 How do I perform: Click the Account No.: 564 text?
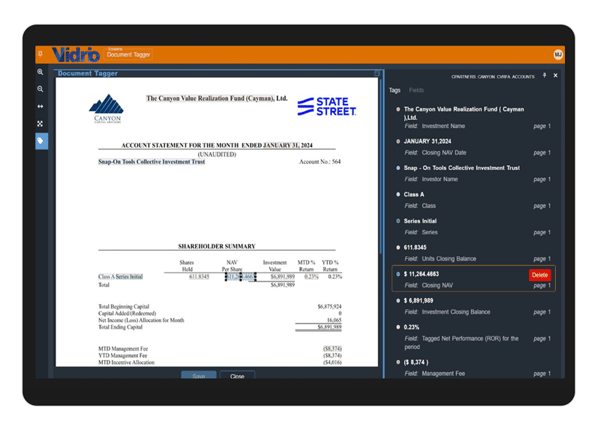[320, 162]
